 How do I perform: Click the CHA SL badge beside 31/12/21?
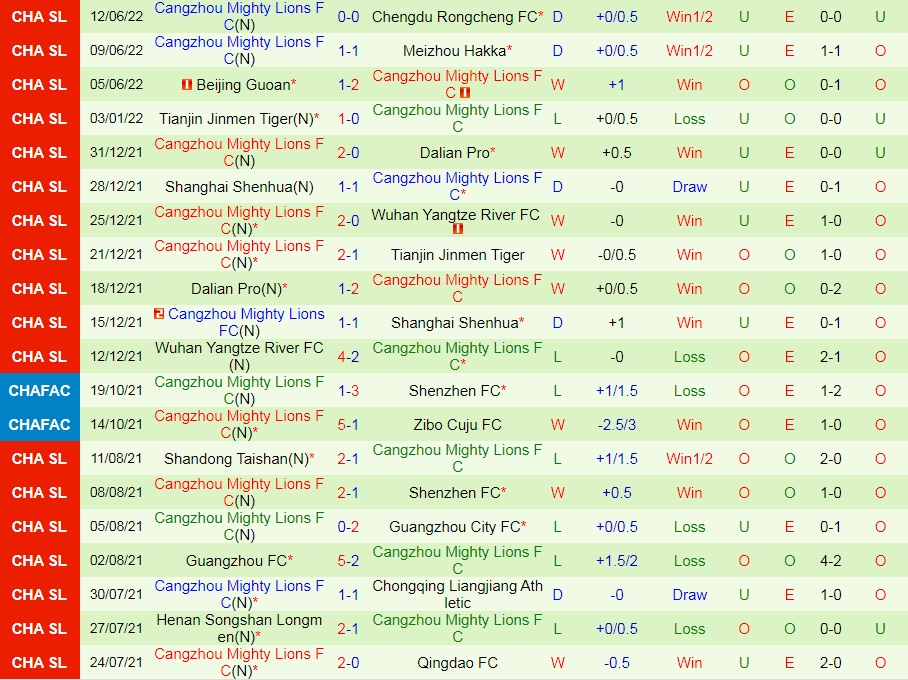pyautogui.click(x=39, y=152)
